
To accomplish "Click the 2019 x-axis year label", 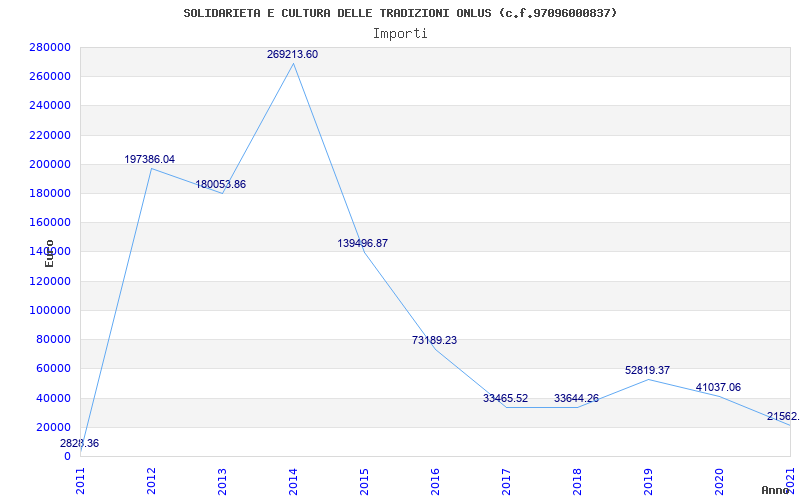I will tap(648, 482).
